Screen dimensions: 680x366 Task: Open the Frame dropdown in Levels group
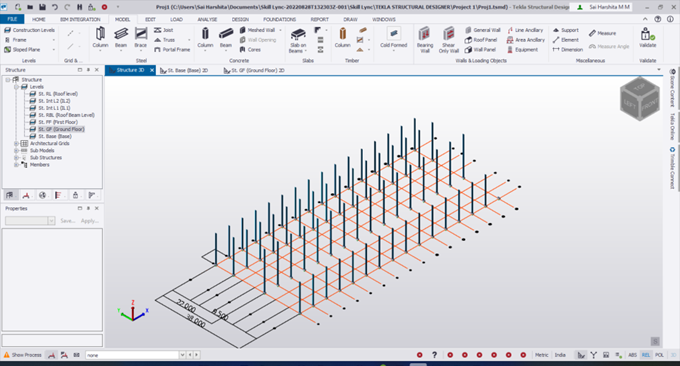point(54,40)
